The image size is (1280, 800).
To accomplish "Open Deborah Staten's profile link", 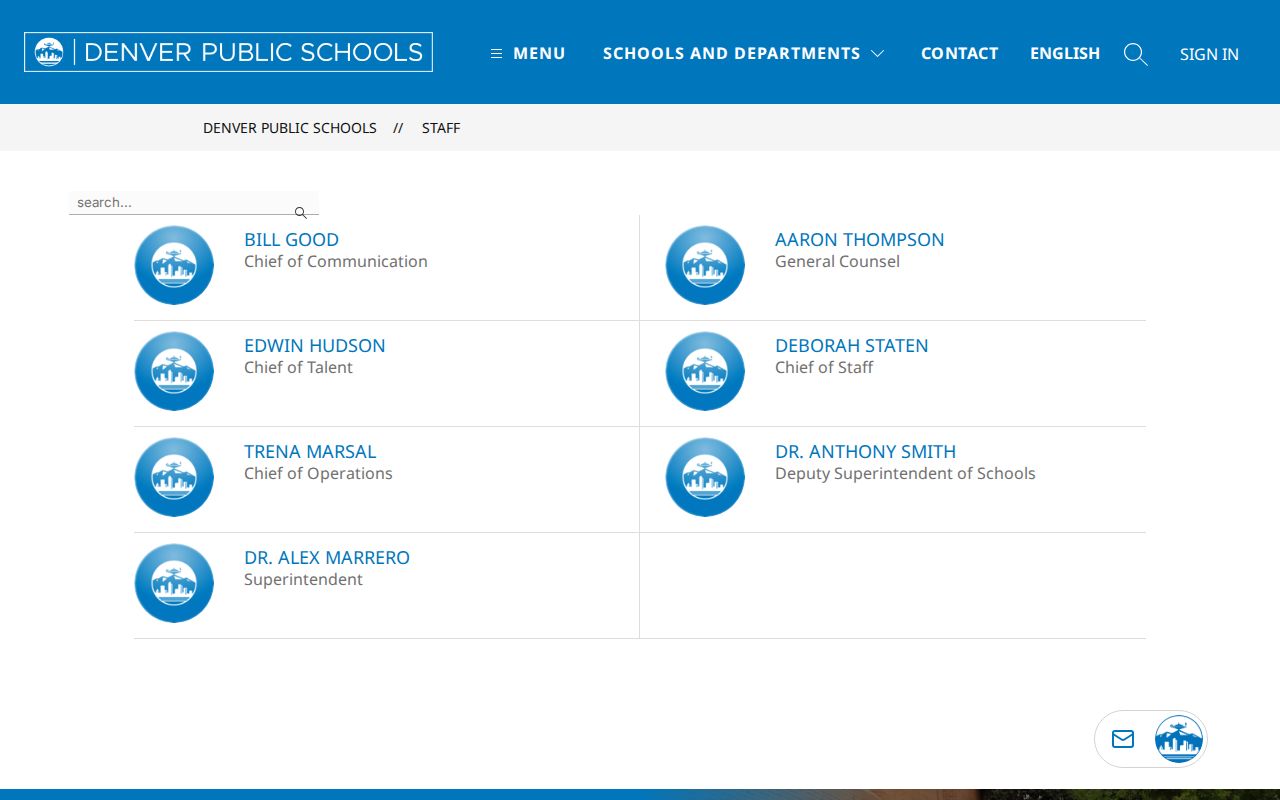I will pos(851,346).
